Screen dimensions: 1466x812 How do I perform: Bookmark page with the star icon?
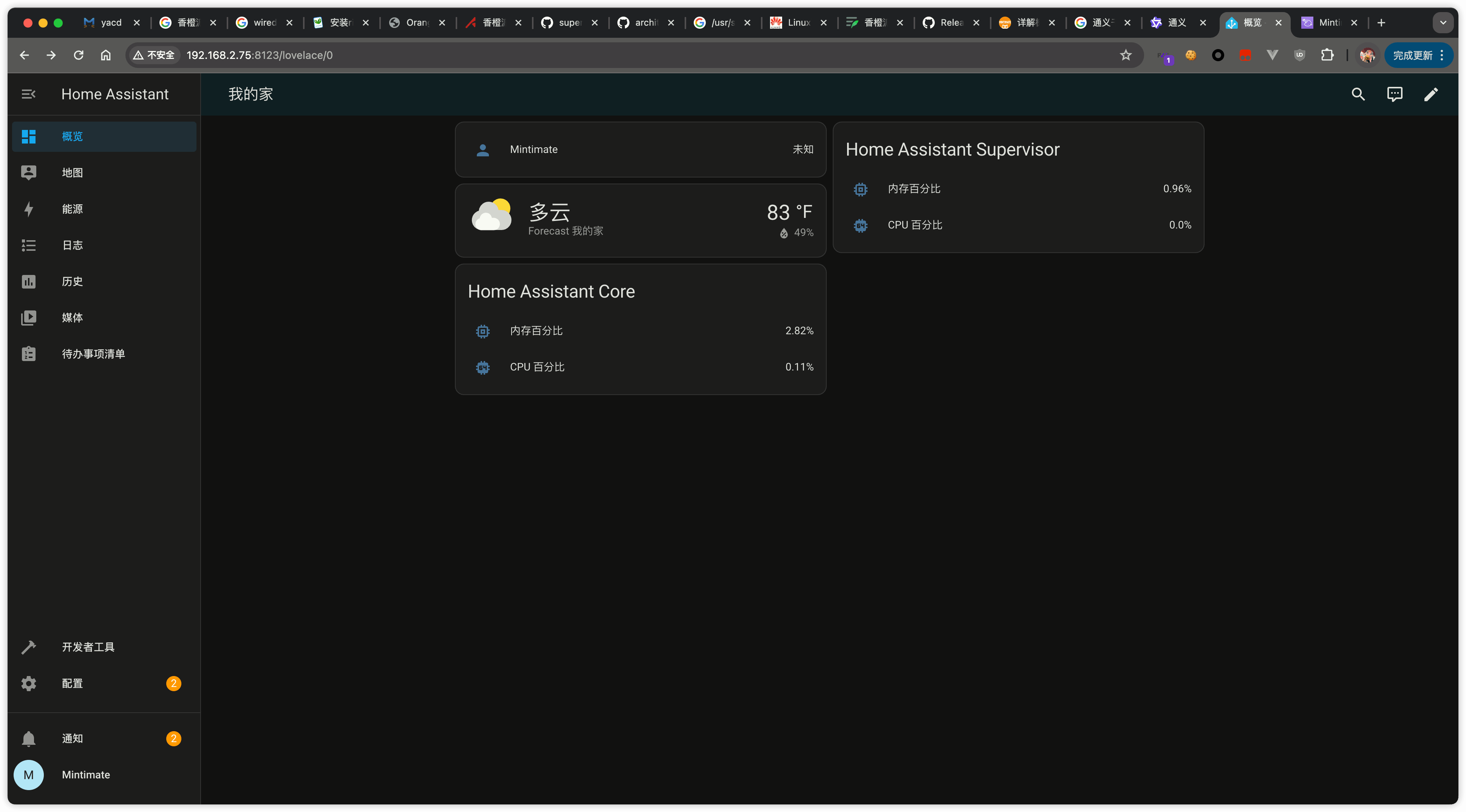1125,55
